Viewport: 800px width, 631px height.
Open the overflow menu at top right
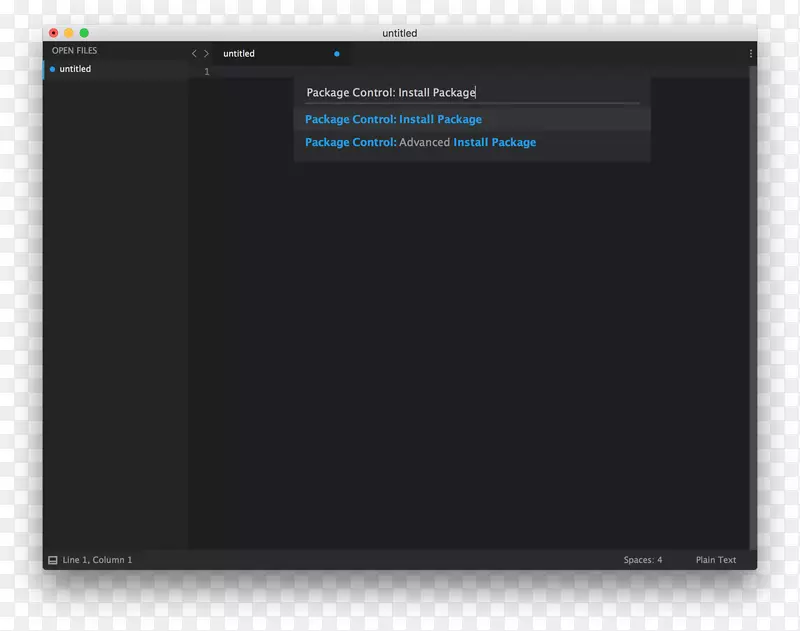[x=751, y=53]
